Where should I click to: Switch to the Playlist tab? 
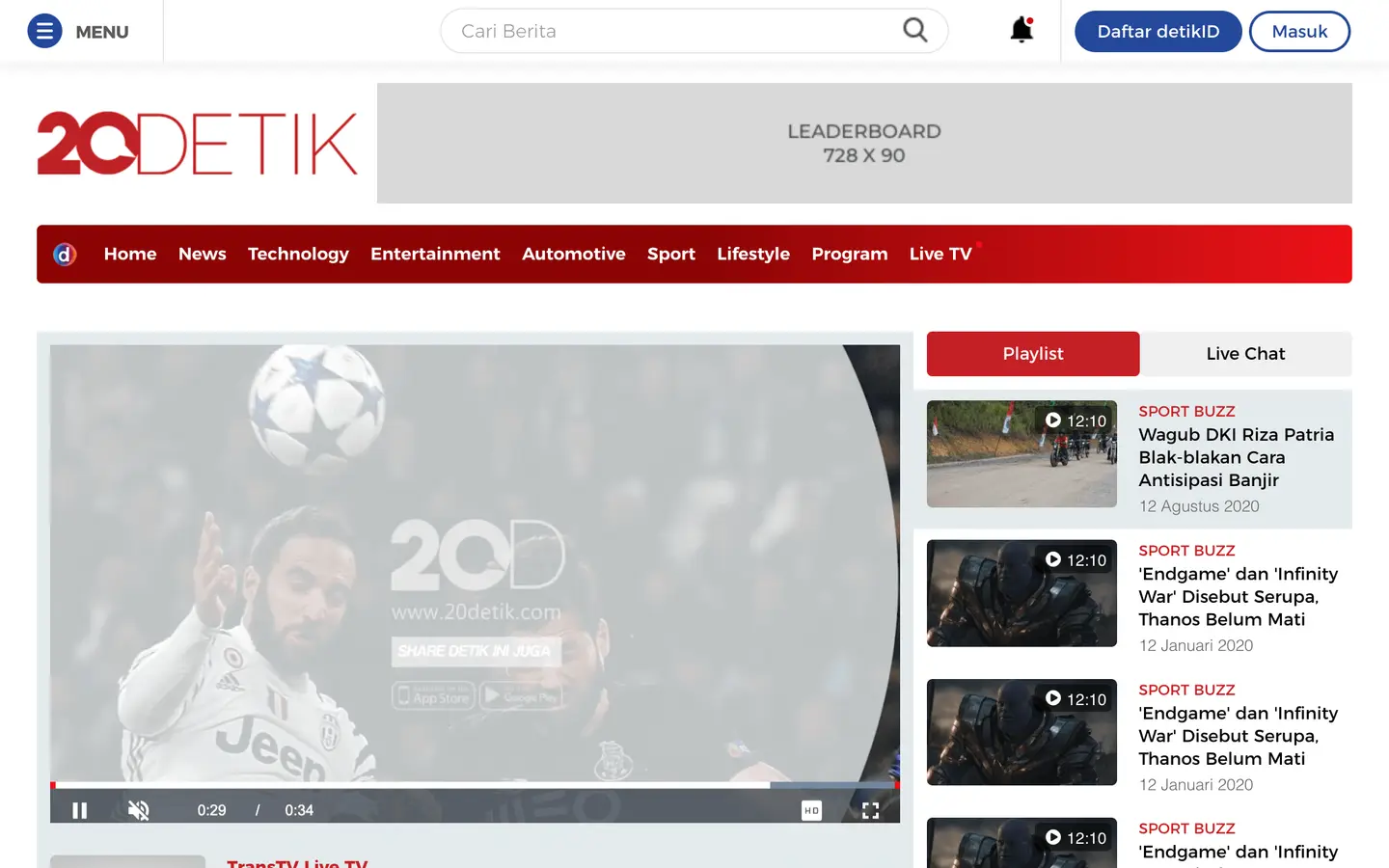[1033, 354]
